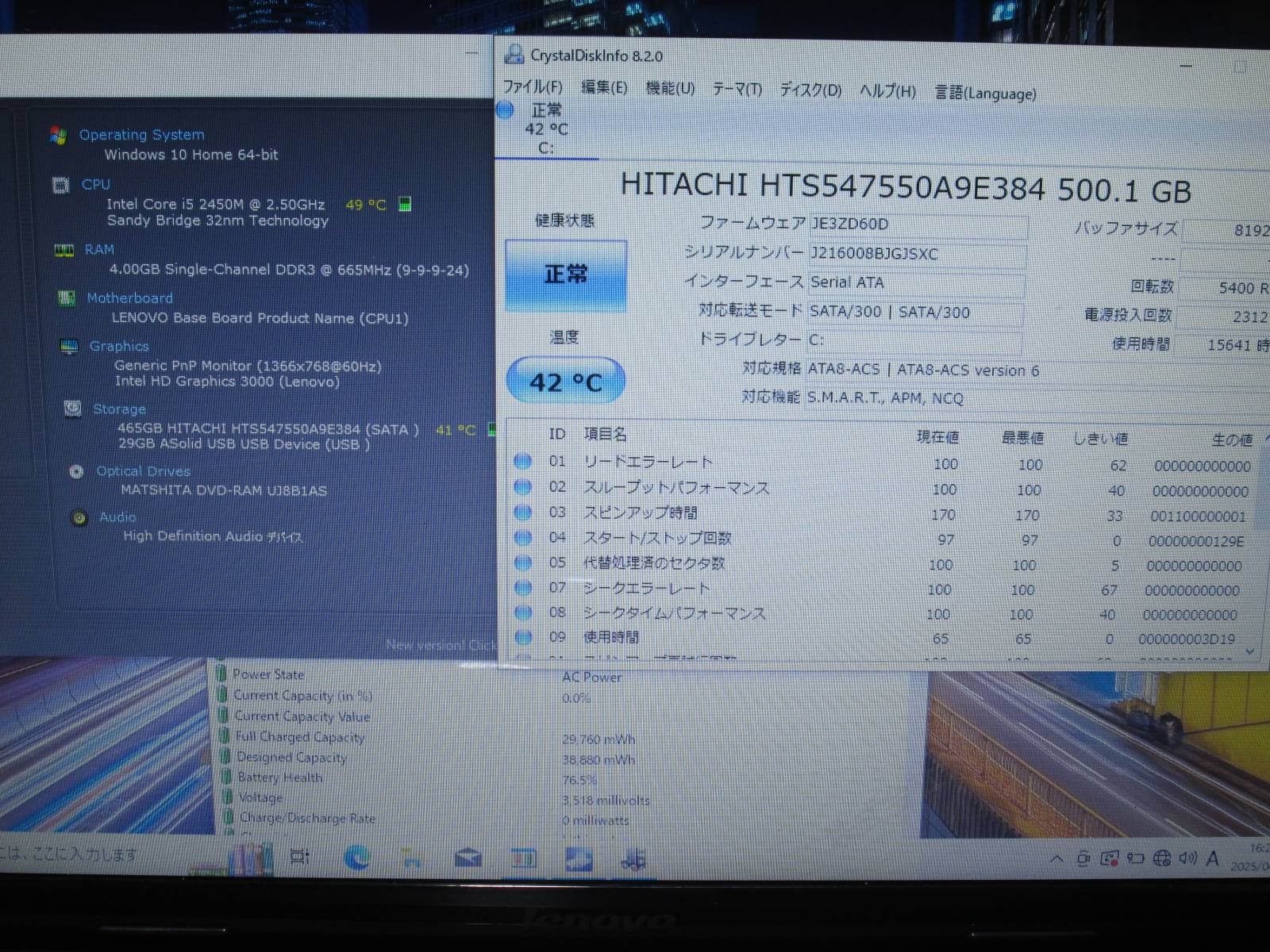Click status circle for row 03 スピンアップ時間
Image resolution: width=1270 pixels, height=952 pixels.
(x=522, y=512)
